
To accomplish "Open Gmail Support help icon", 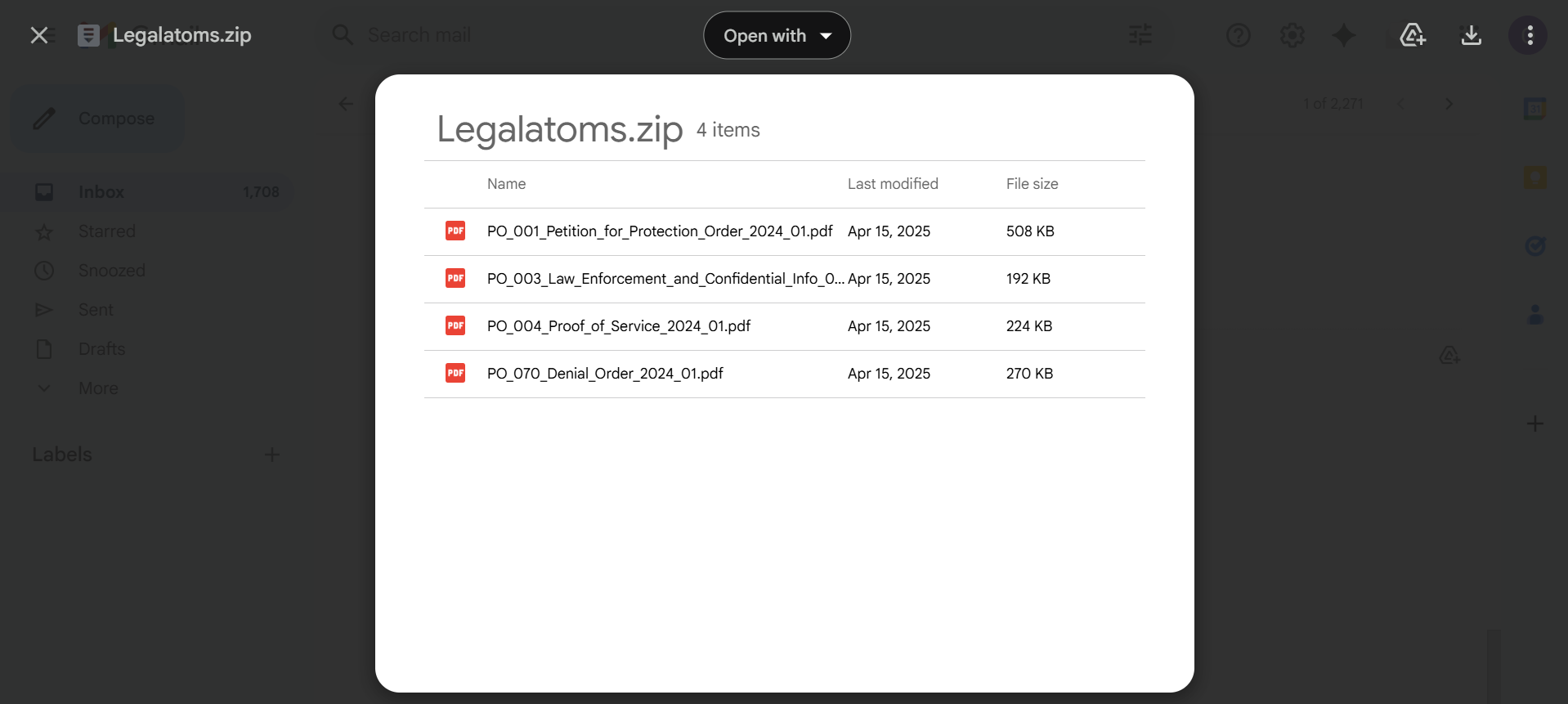I will [1239, 35].
